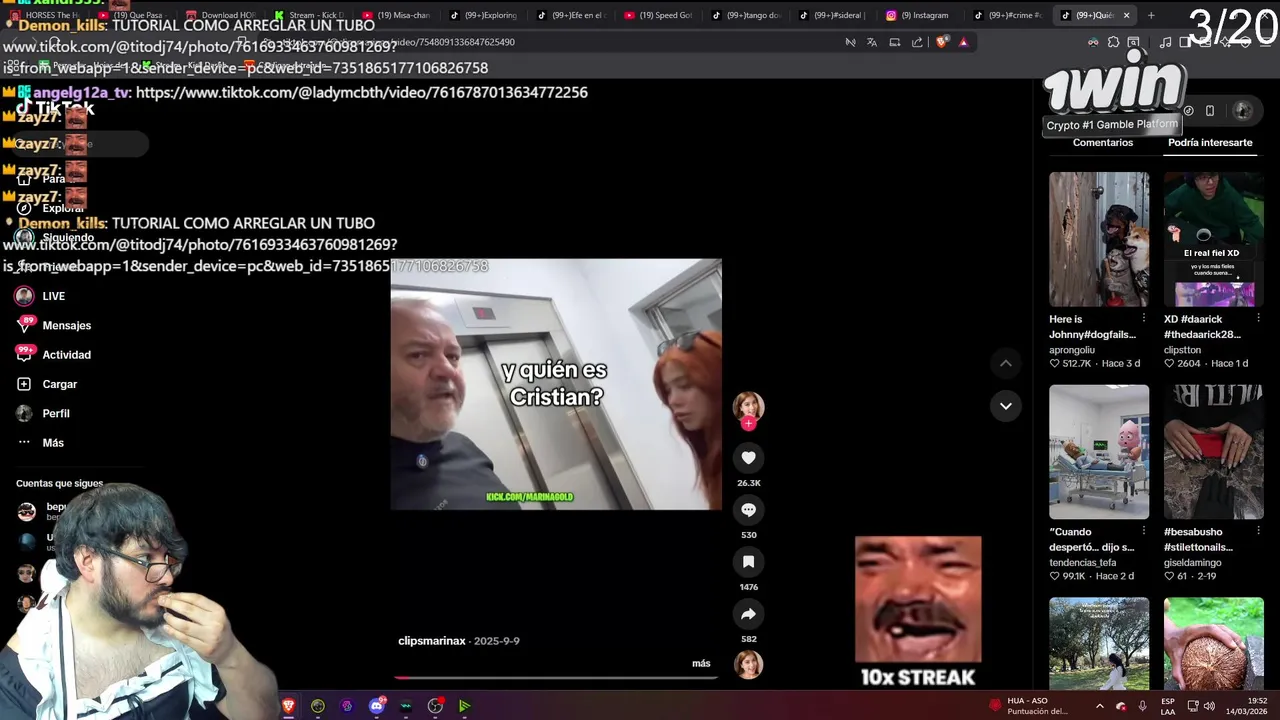Switch to the tango TikTok browser tab
Screen dimensions: 1280x720
pos(747,15)
